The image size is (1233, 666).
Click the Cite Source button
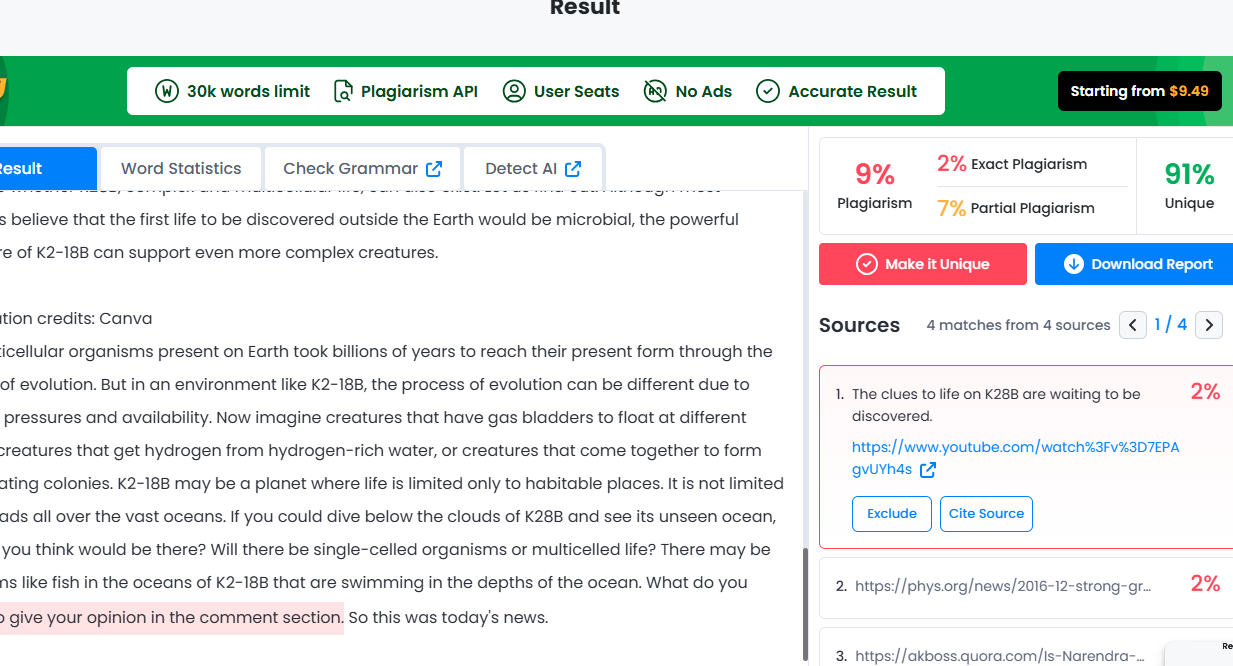[986, 513]
